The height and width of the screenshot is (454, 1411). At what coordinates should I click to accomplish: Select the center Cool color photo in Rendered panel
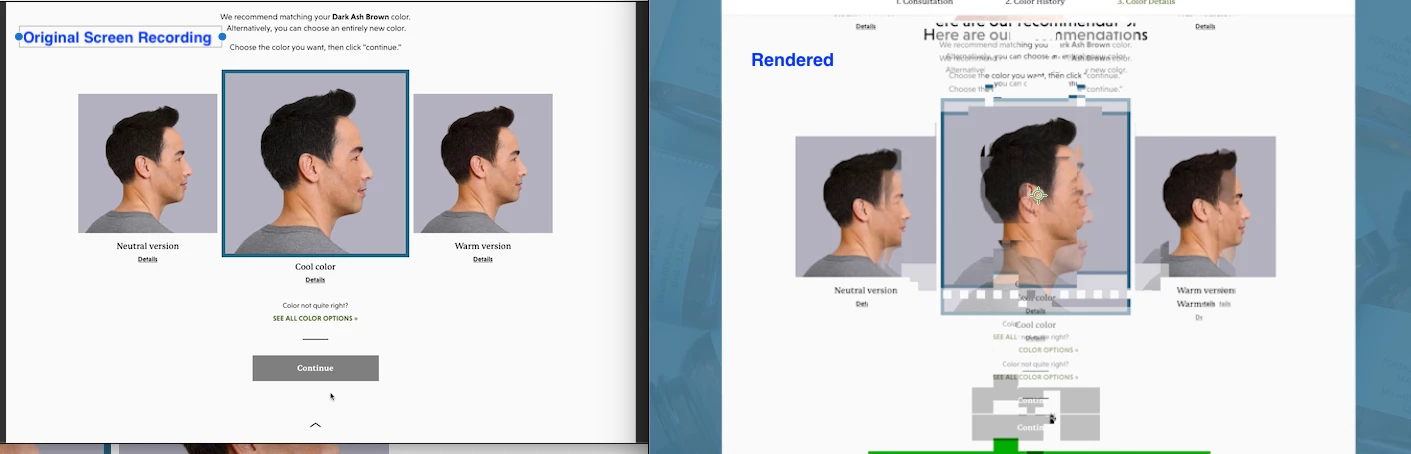coord(1036,206)
